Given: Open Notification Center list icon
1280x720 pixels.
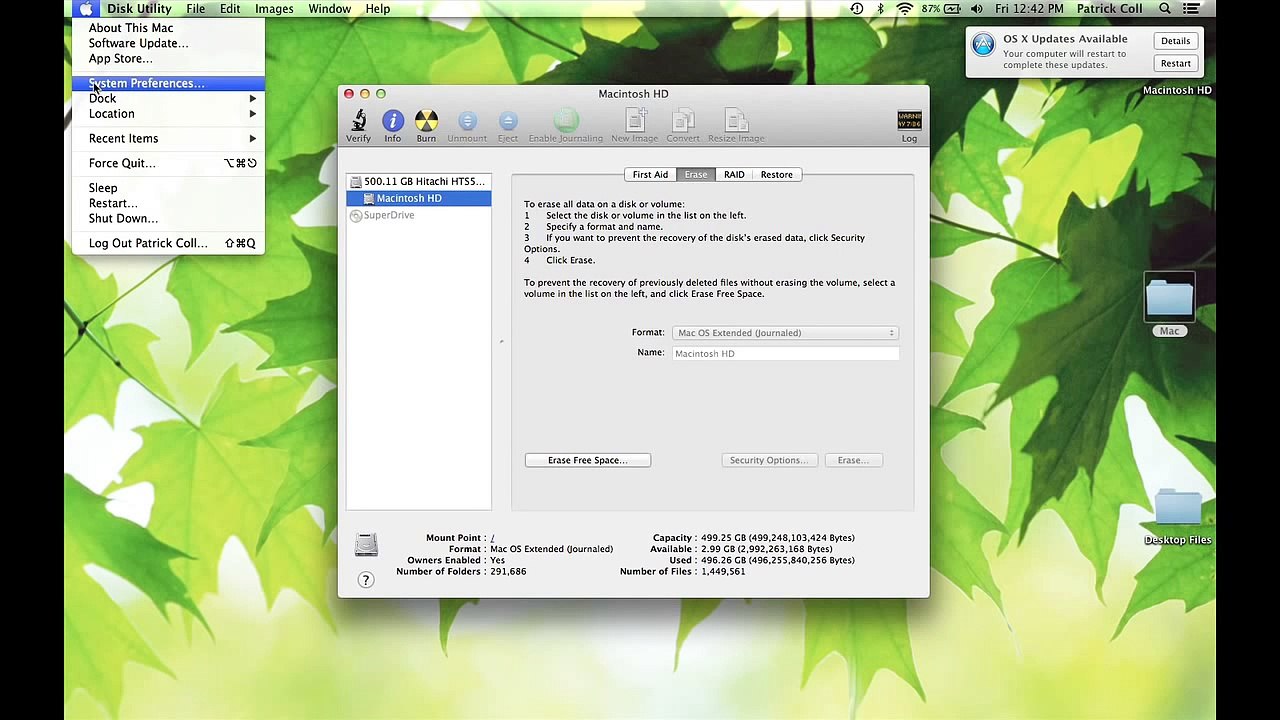Looking at the screenshot, I should [1193, 9].
